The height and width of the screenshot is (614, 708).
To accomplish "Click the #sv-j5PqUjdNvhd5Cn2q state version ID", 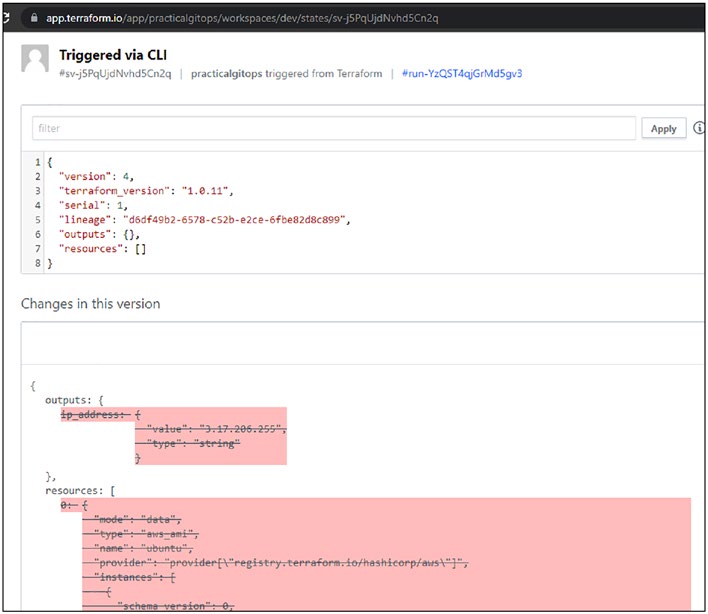I will (115, 74).
